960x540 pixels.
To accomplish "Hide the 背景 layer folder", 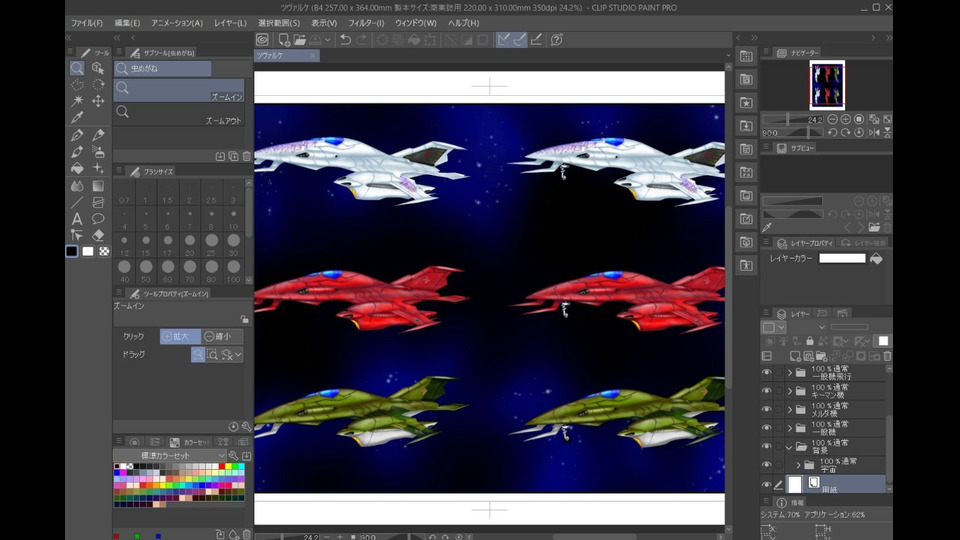I will point(767,446).
